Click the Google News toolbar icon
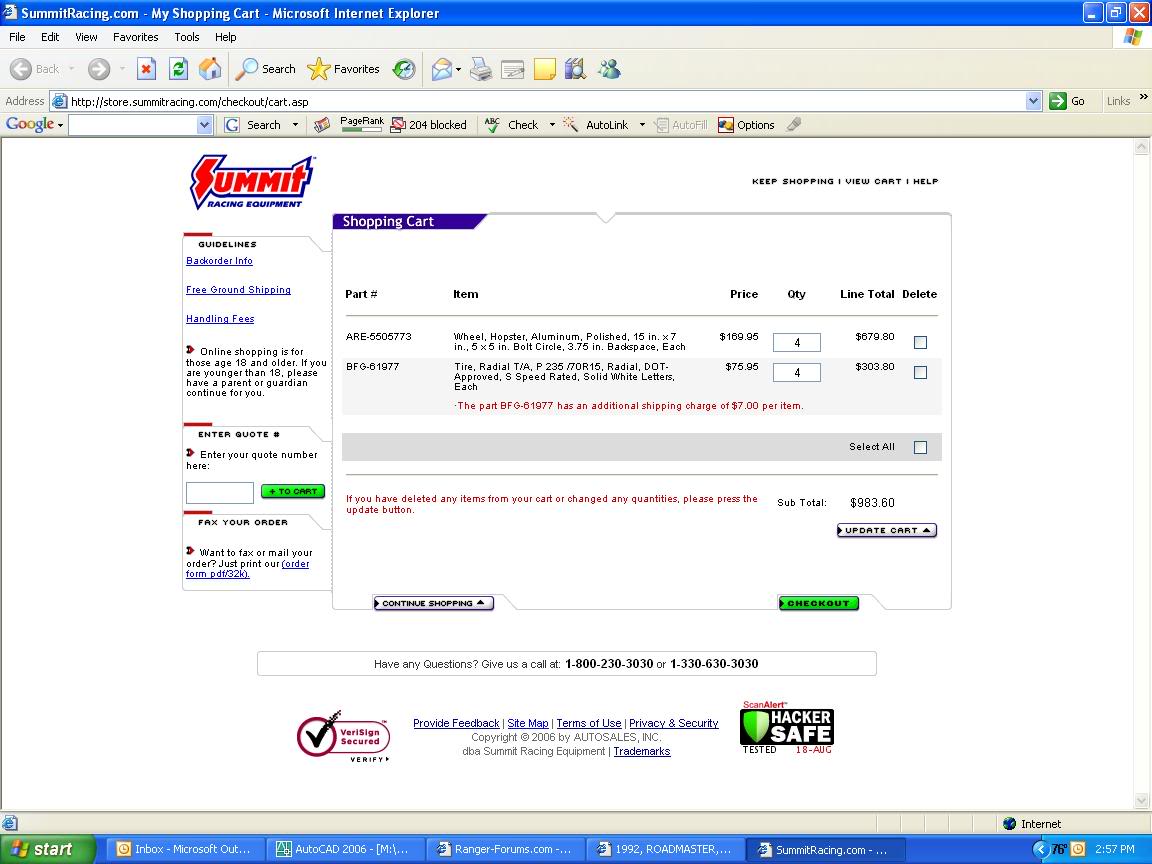This screenshot has width=1152, height=864. pos(322,125)
